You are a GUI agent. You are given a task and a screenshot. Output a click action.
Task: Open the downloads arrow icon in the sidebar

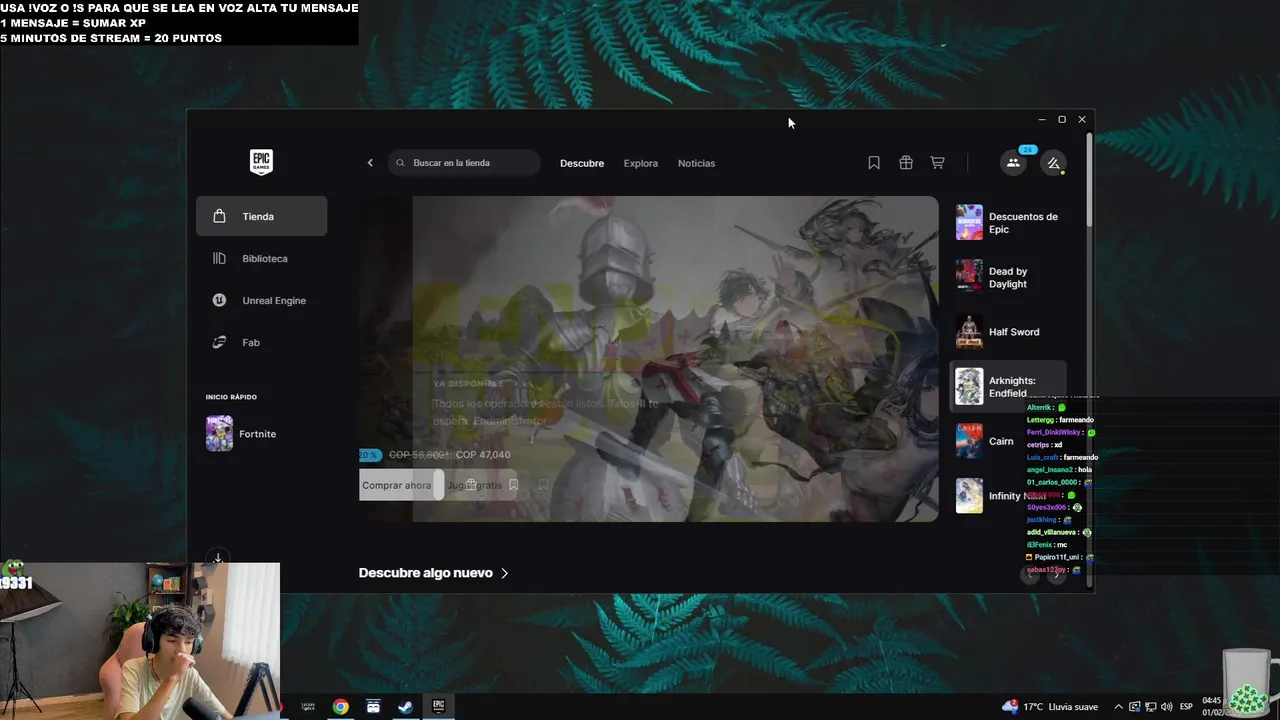point(218,559)
